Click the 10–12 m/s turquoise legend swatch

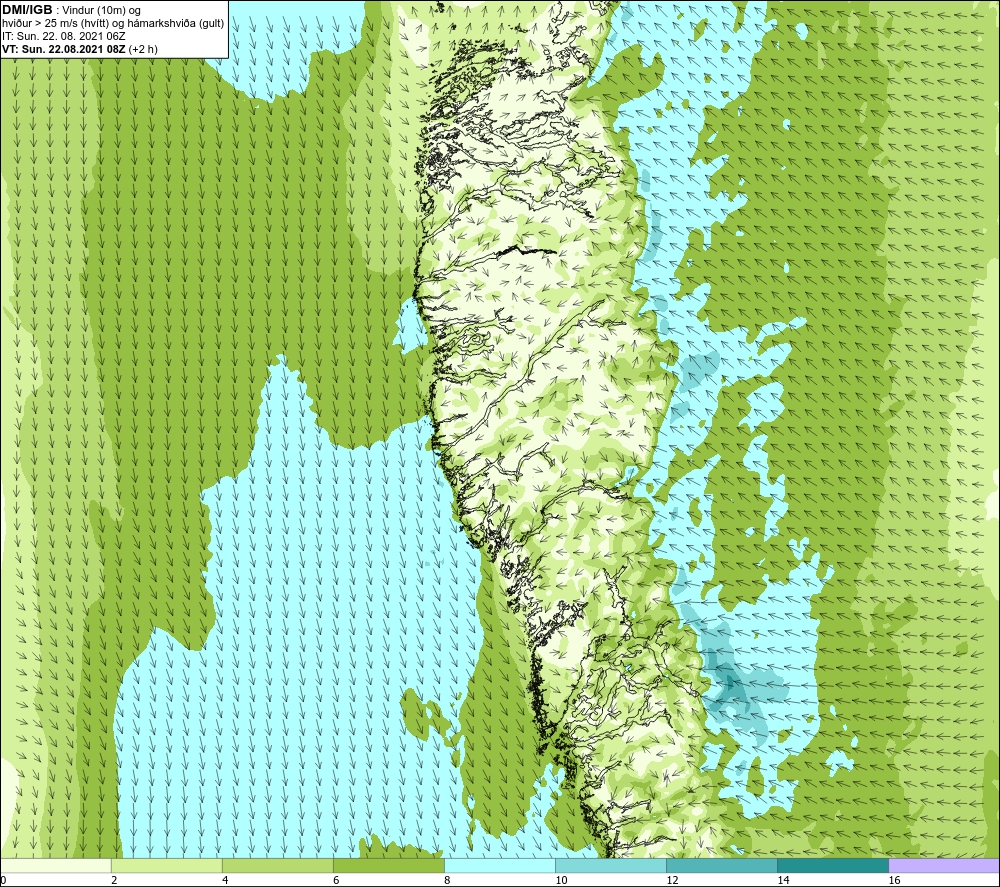611,865
